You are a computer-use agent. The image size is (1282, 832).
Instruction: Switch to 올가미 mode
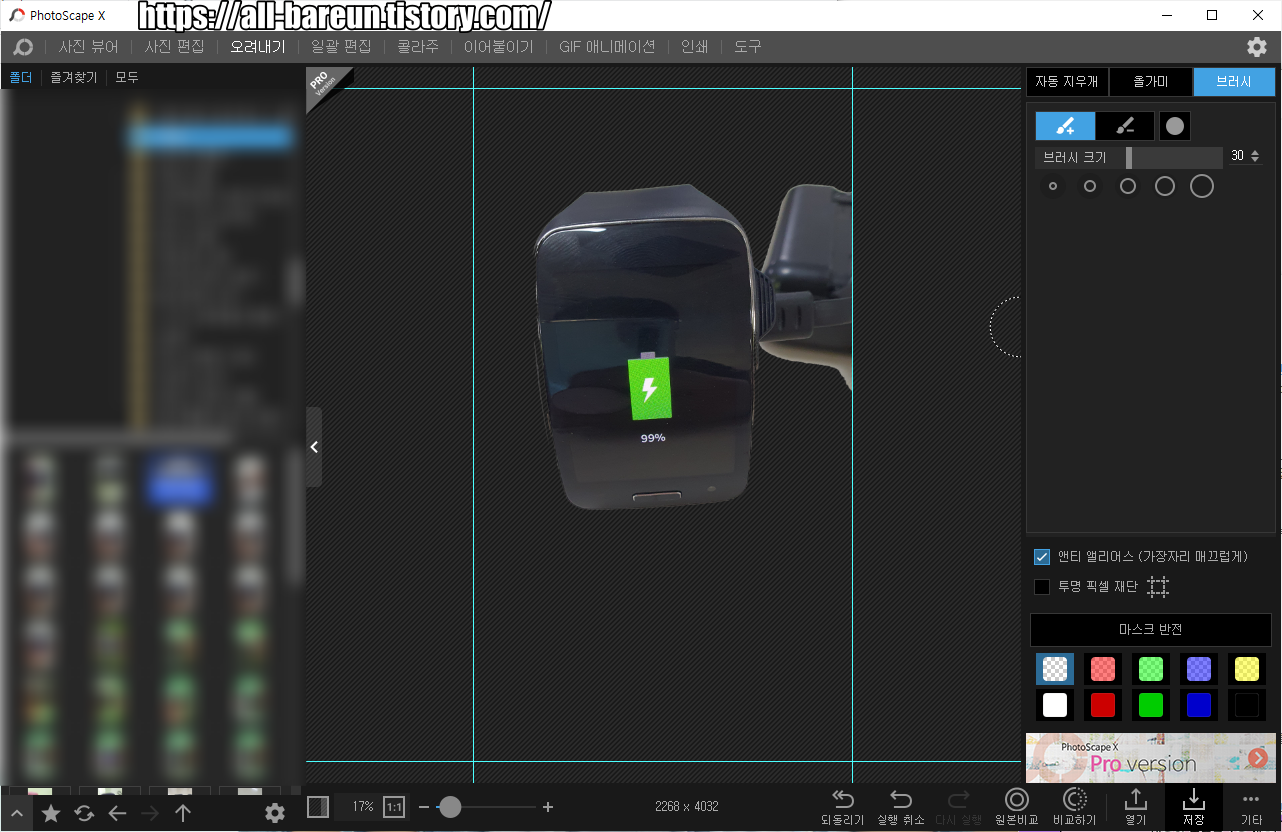1150,82
